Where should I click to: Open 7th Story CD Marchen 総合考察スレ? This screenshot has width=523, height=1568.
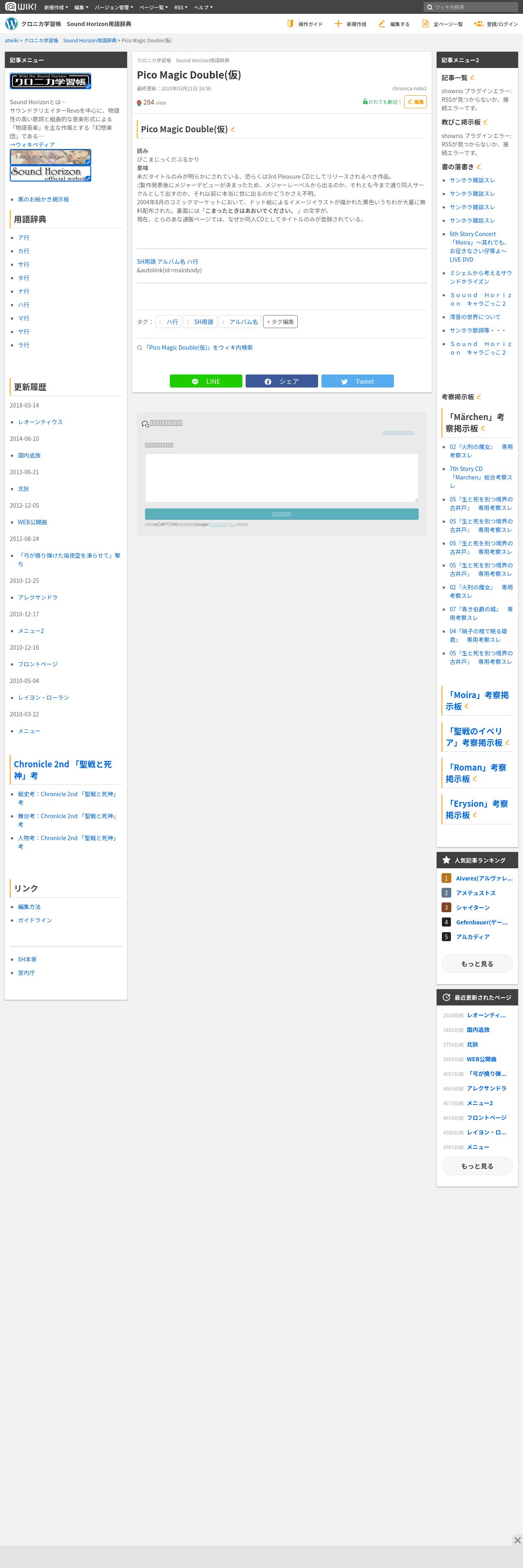481,477
